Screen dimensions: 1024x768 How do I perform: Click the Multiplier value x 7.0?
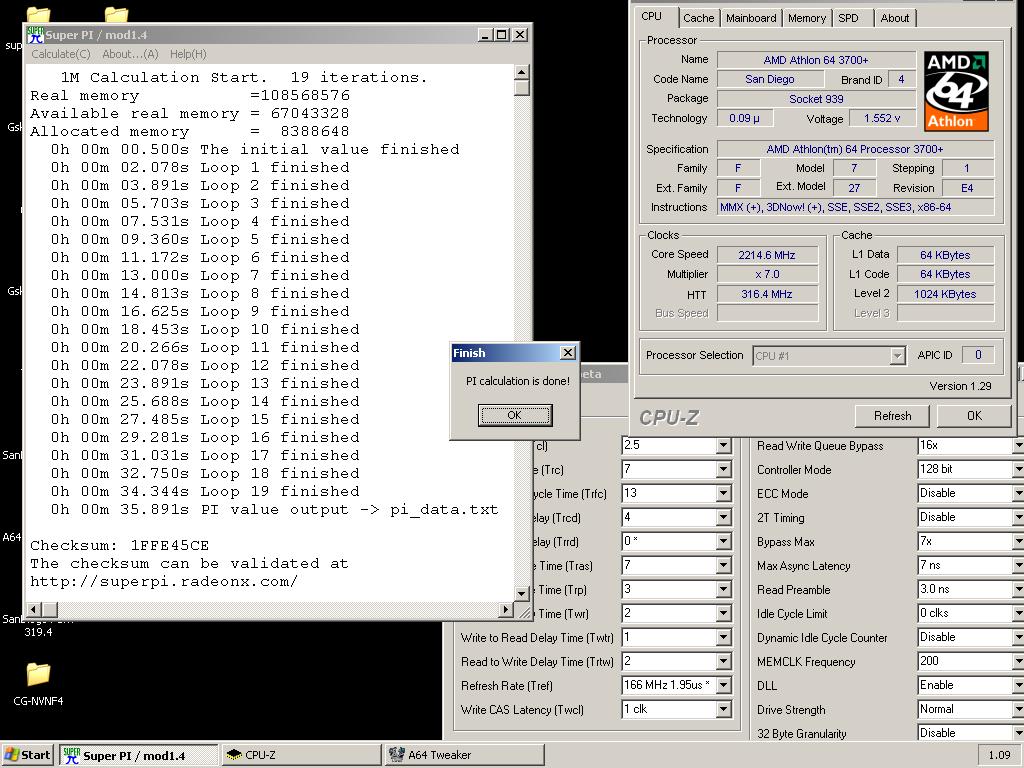coord(767,274)
